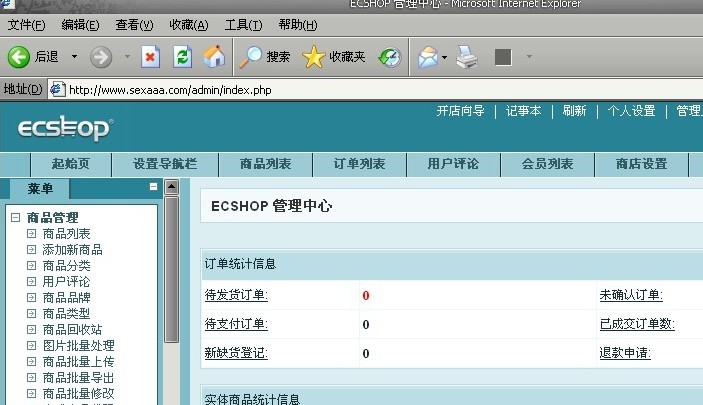
Task: Click the 未确认订单 link
Action: [x=631, y=295]
